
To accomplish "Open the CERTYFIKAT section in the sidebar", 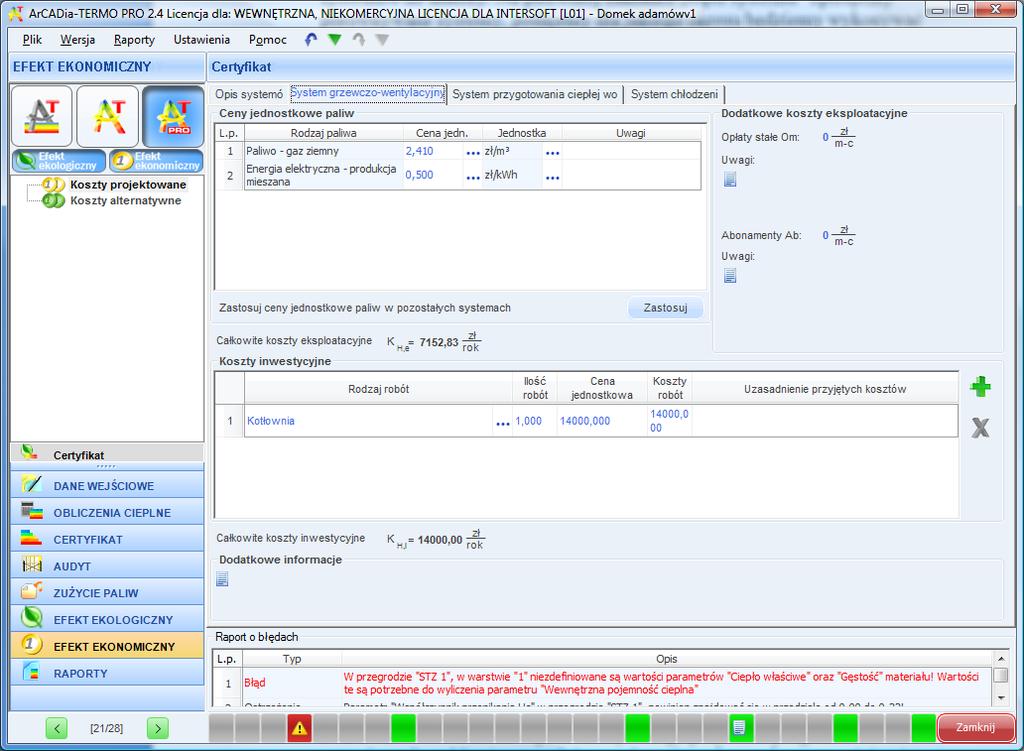I will [107, 539].
